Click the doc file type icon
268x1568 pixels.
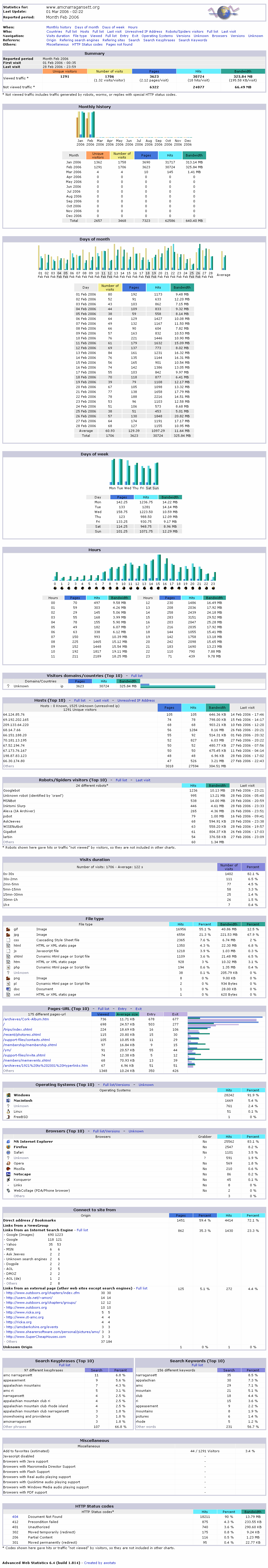(x=8, y=989)
